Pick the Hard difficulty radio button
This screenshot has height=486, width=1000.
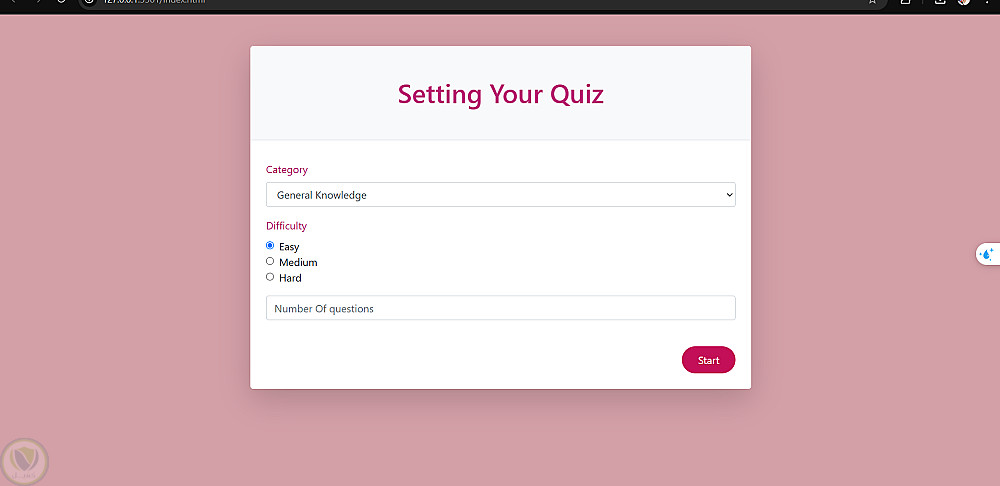tap(270, 278)
